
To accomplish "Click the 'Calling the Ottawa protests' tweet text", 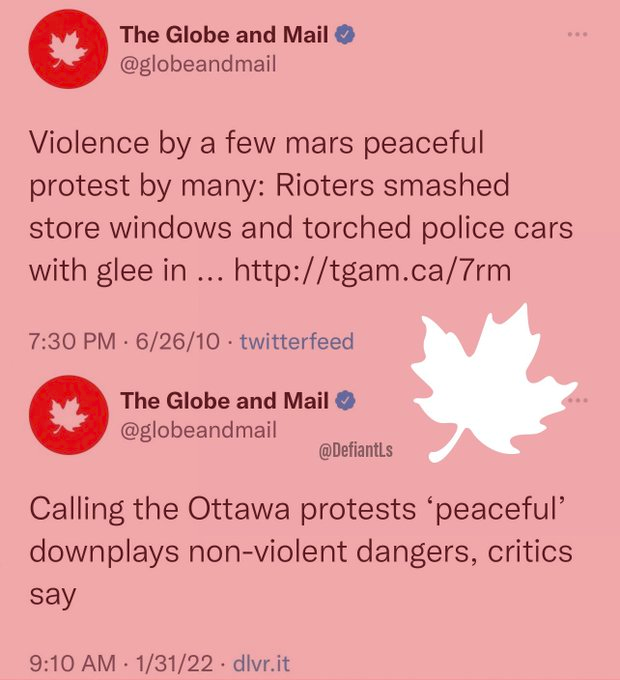I will pyautogui.click(x=301, y=552).
